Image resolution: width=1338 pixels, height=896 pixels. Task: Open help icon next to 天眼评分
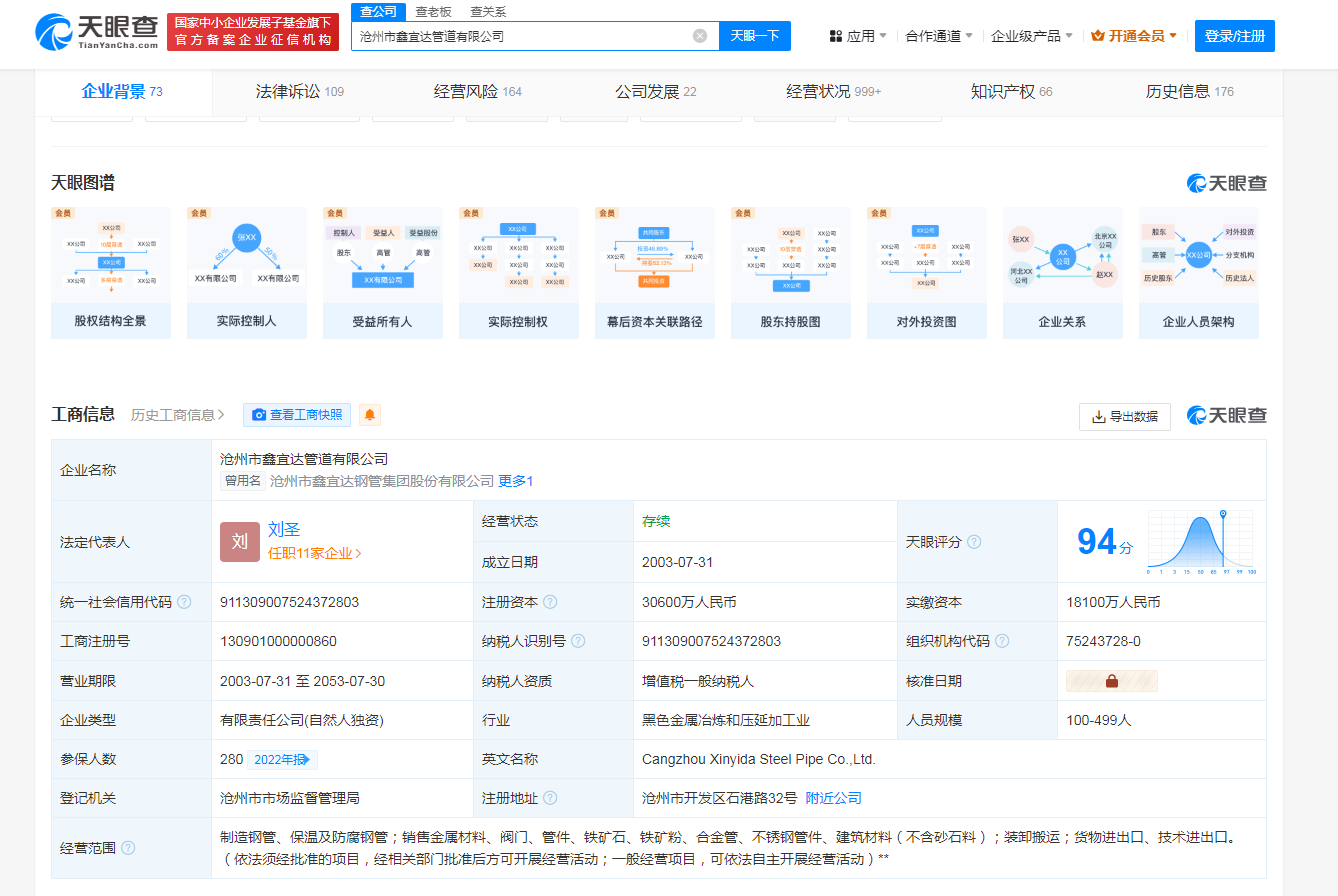coord(974,542)
